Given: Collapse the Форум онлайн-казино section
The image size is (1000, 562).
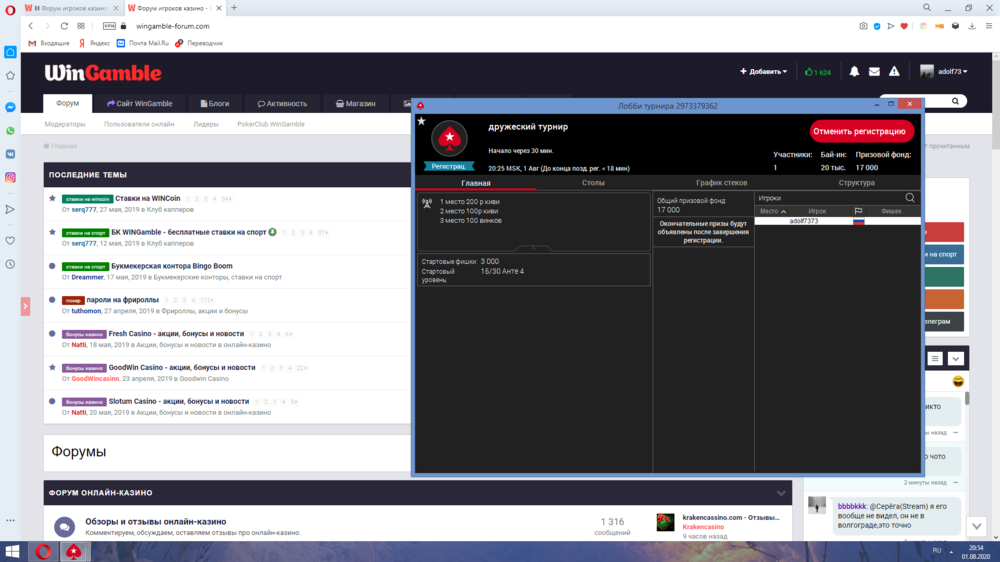Looking at the screenshot, I should (x=782, y=493).
